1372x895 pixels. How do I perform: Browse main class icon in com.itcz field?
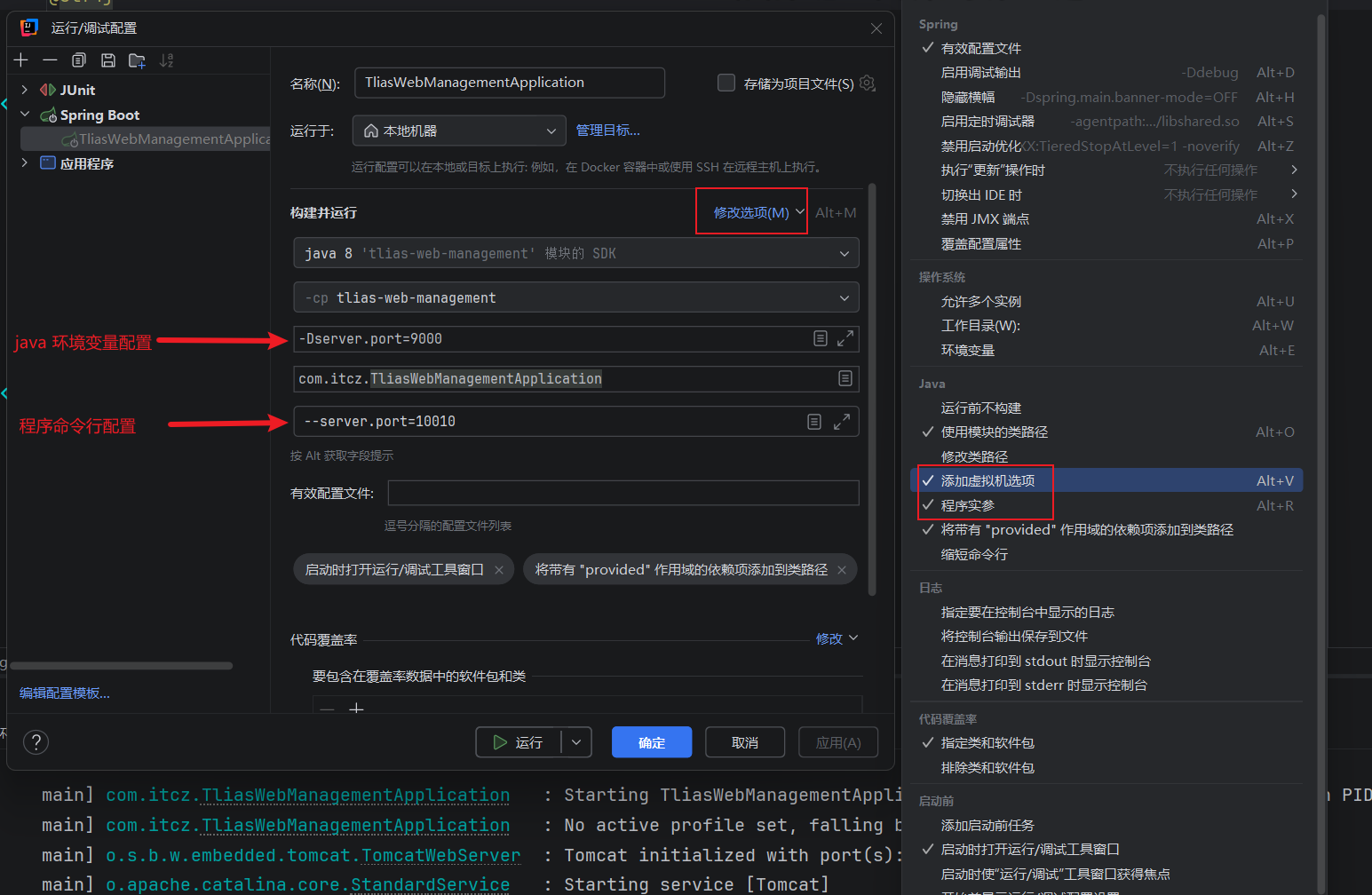tap(845, 378)
